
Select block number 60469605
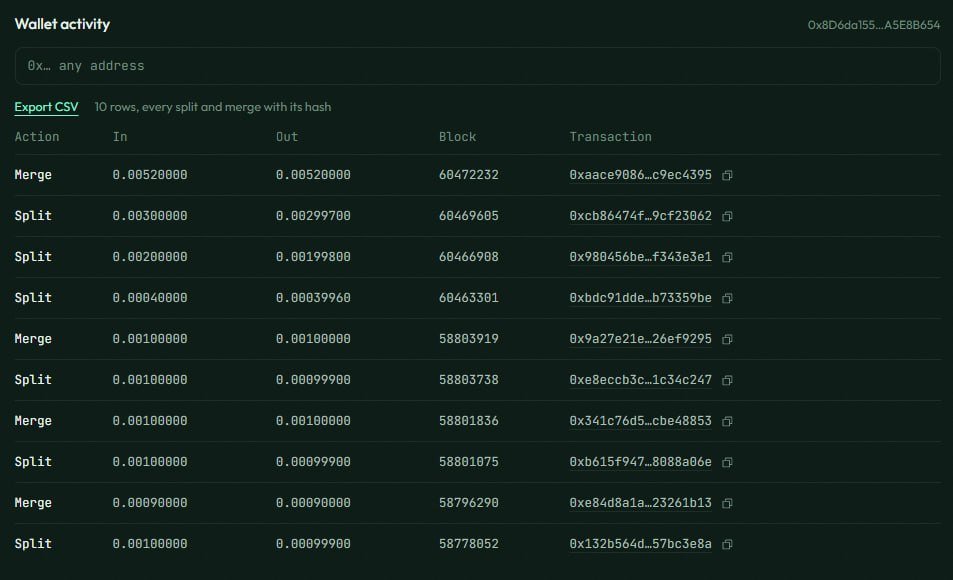tap(469, 216)
